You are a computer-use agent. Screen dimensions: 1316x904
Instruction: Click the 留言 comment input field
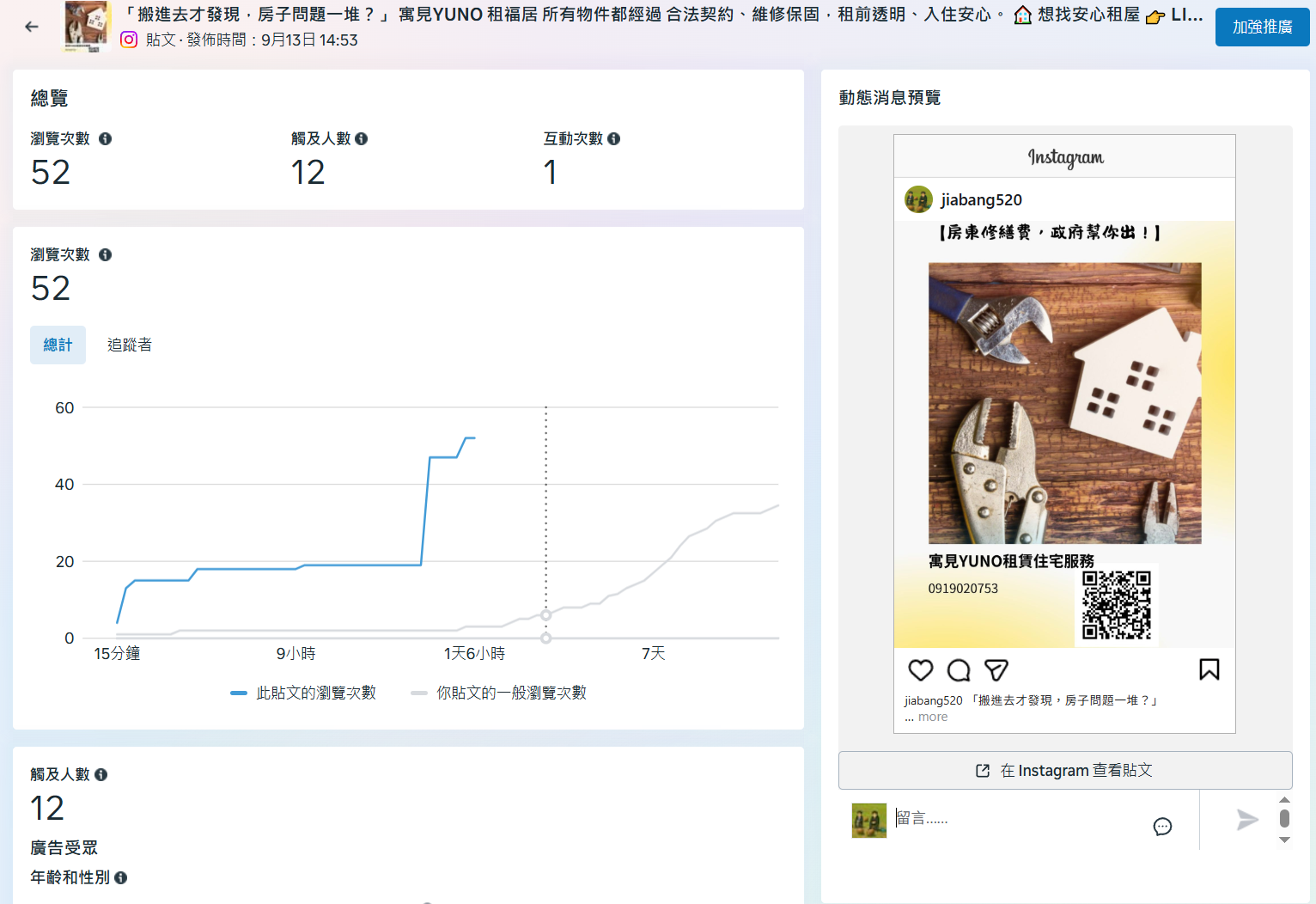[x=1014, y=818]
